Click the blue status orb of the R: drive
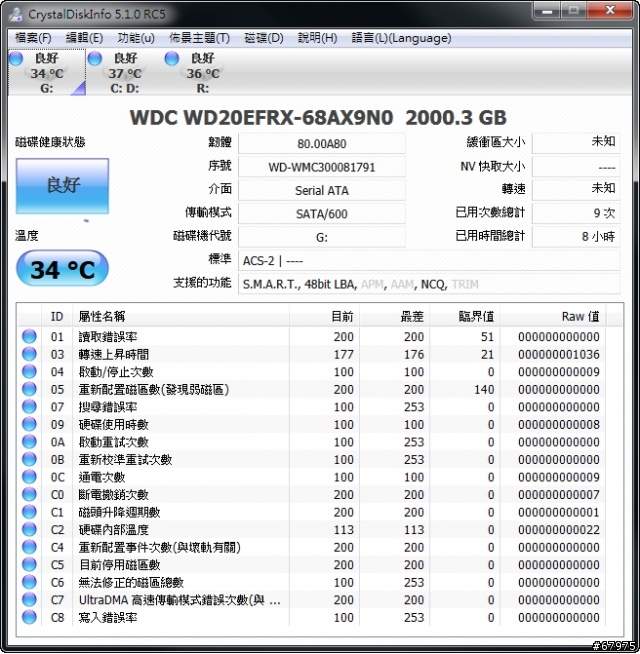Image resolution: width=640 pixels, height=654 pixels. pos(171,59)
